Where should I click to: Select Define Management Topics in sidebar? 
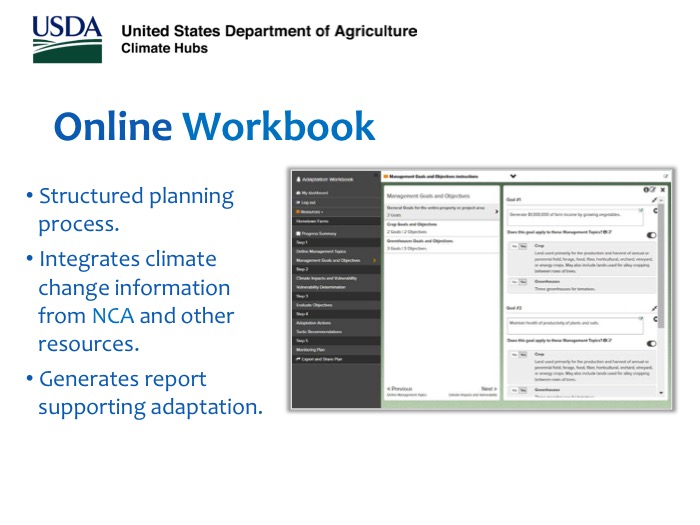point(322,251)
